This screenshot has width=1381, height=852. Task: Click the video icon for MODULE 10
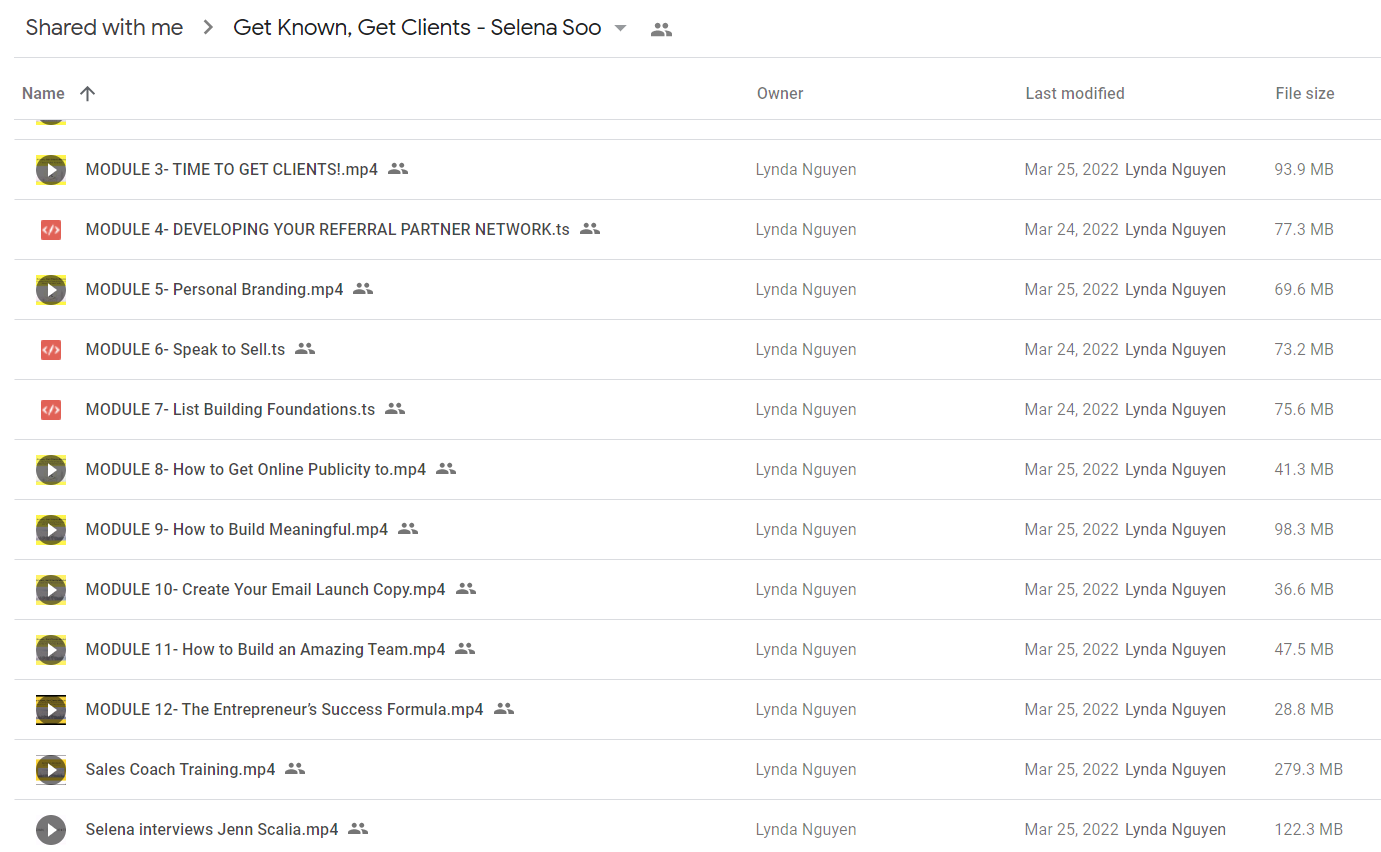click(51, 590)
